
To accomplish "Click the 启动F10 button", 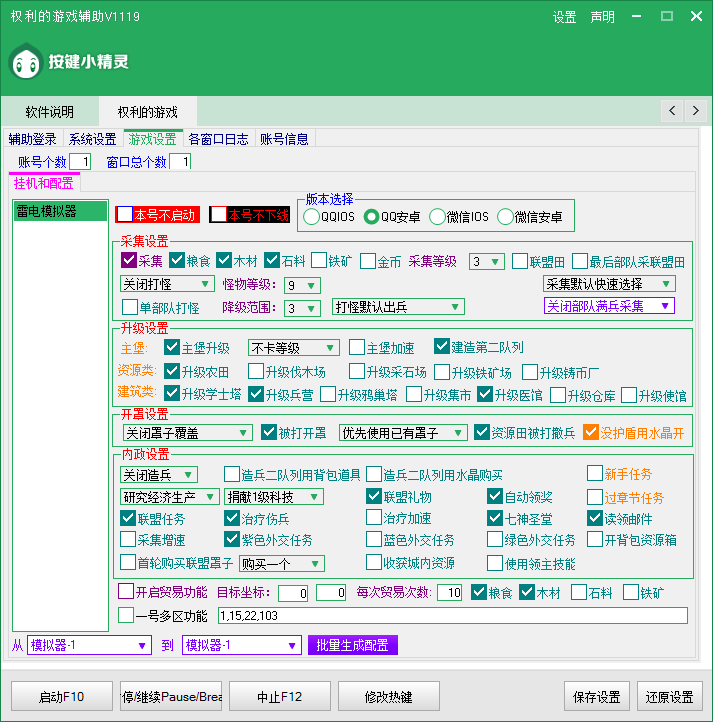I will pos(62,696).
